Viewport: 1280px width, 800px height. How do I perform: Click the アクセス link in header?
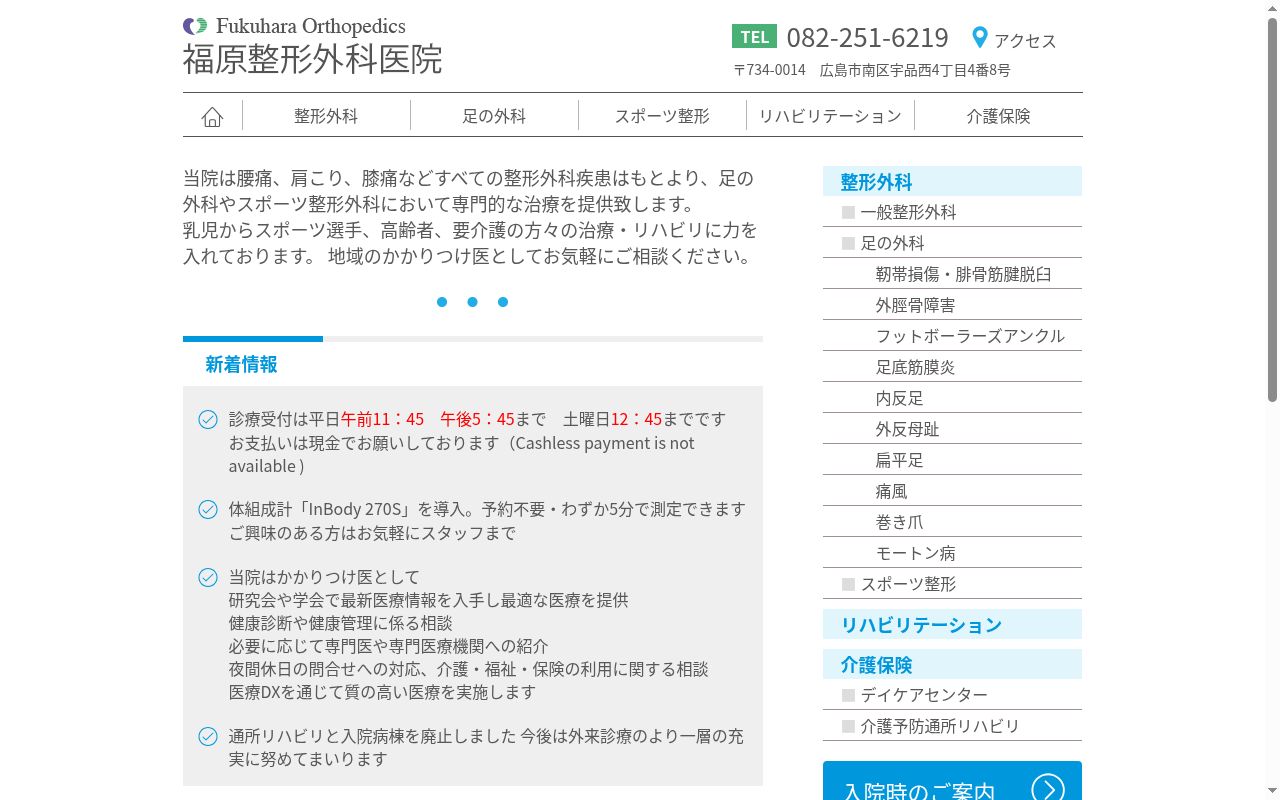click(1025, 40)
